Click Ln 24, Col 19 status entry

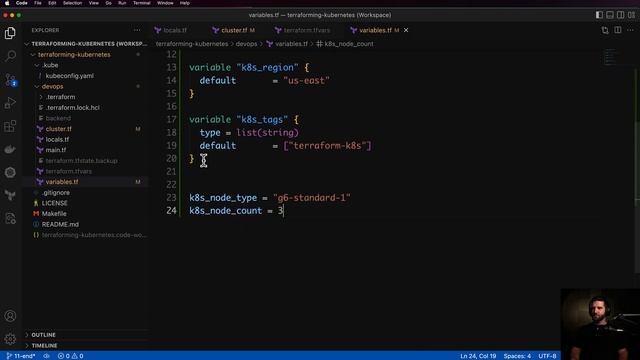tap(478, 356)
